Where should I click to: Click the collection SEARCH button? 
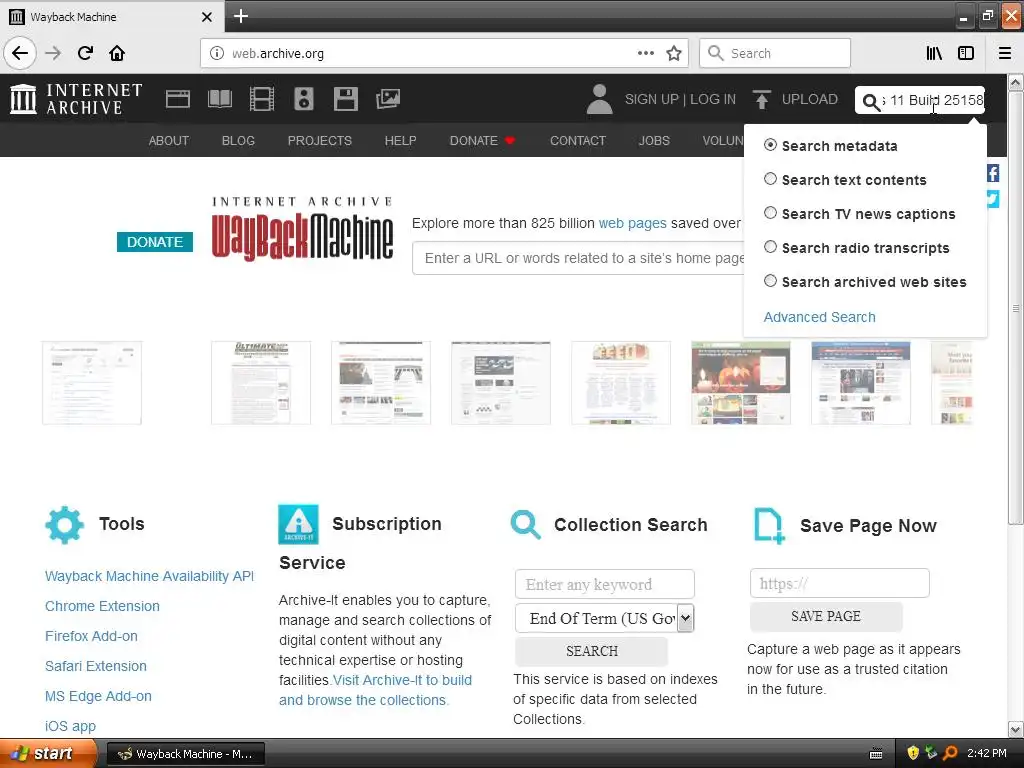tap(592, 651)
